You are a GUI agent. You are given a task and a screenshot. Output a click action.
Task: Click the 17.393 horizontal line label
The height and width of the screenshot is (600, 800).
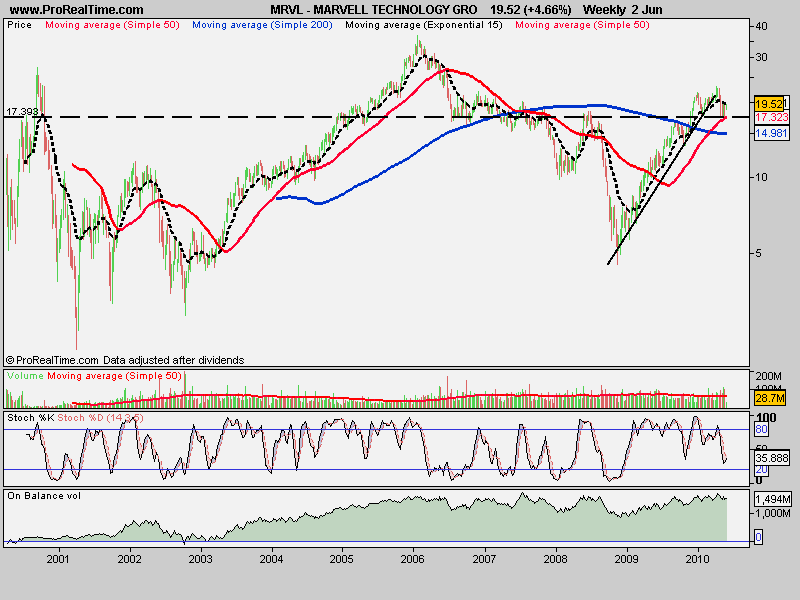coord(22,111)
